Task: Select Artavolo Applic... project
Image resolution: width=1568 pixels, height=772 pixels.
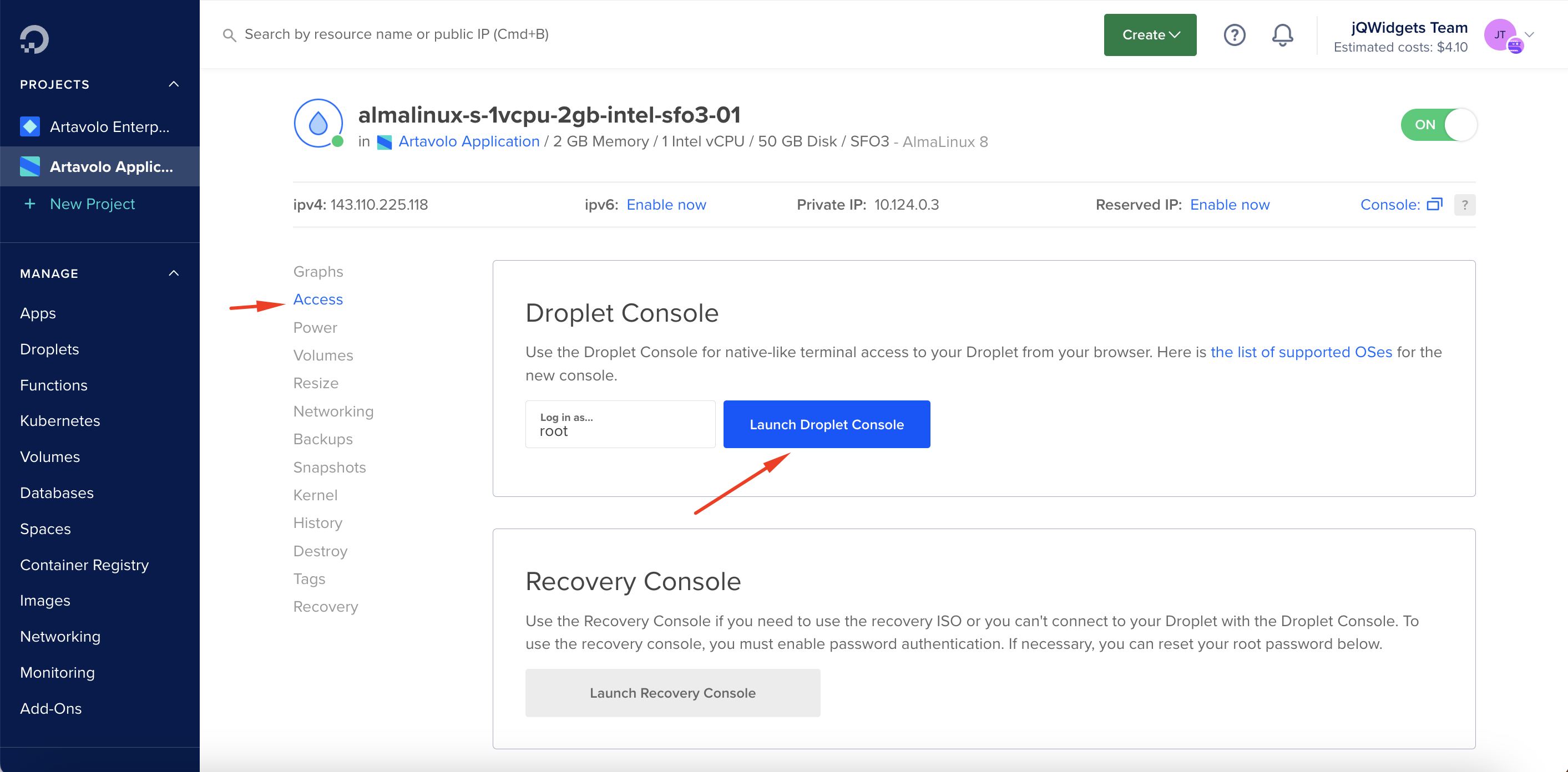Action: click(100, 167)
